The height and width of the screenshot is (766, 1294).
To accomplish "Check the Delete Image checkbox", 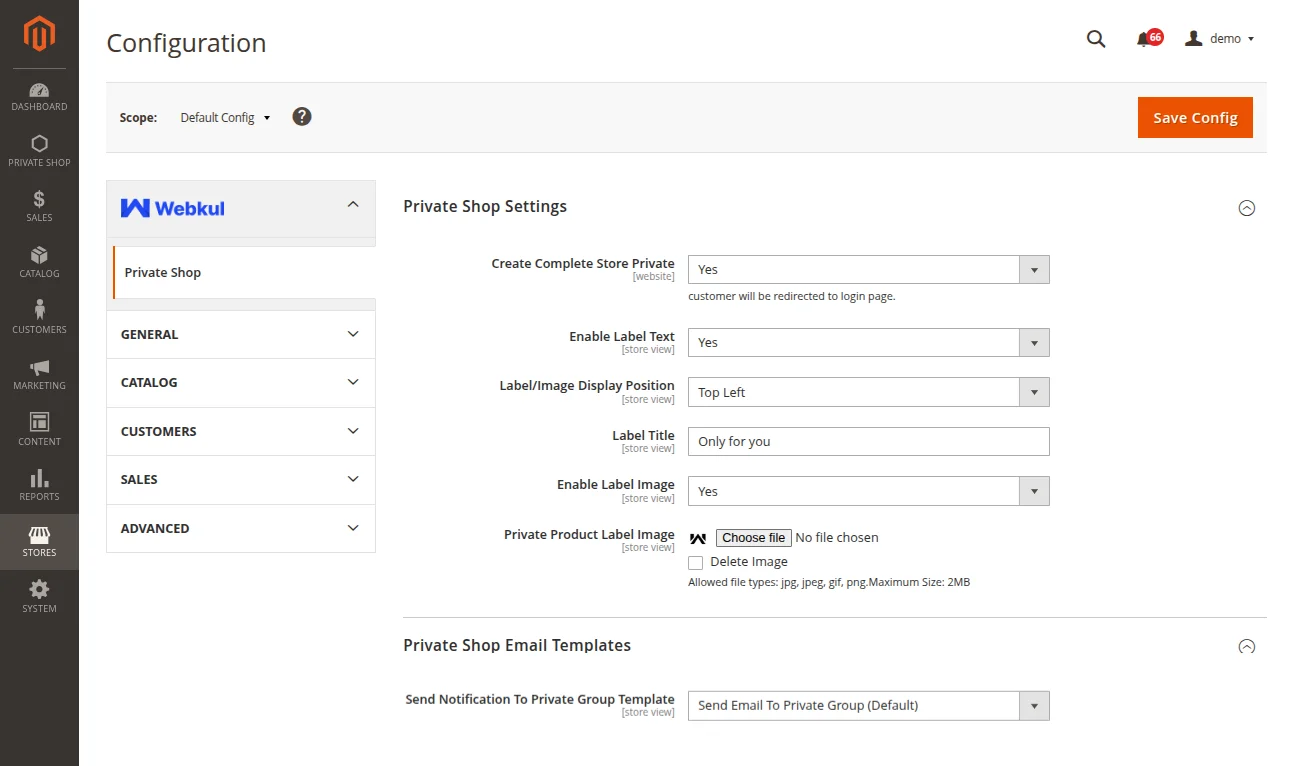I will [x=696, y=562].
